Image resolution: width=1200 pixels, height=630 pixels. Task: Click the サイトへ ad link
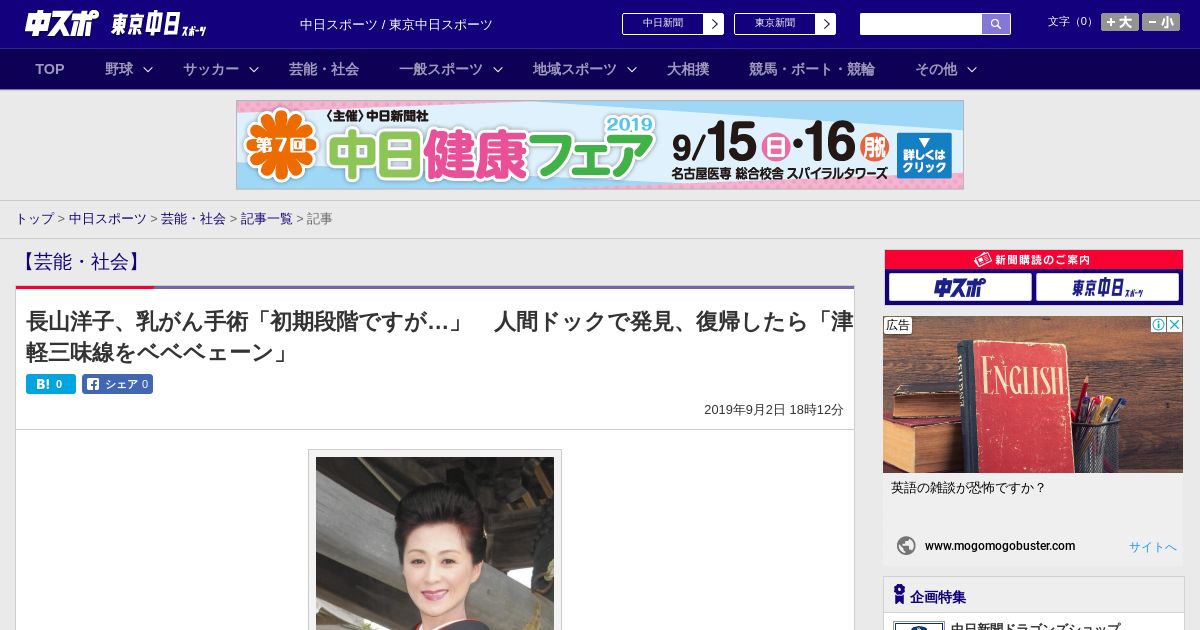[1153, 547]
